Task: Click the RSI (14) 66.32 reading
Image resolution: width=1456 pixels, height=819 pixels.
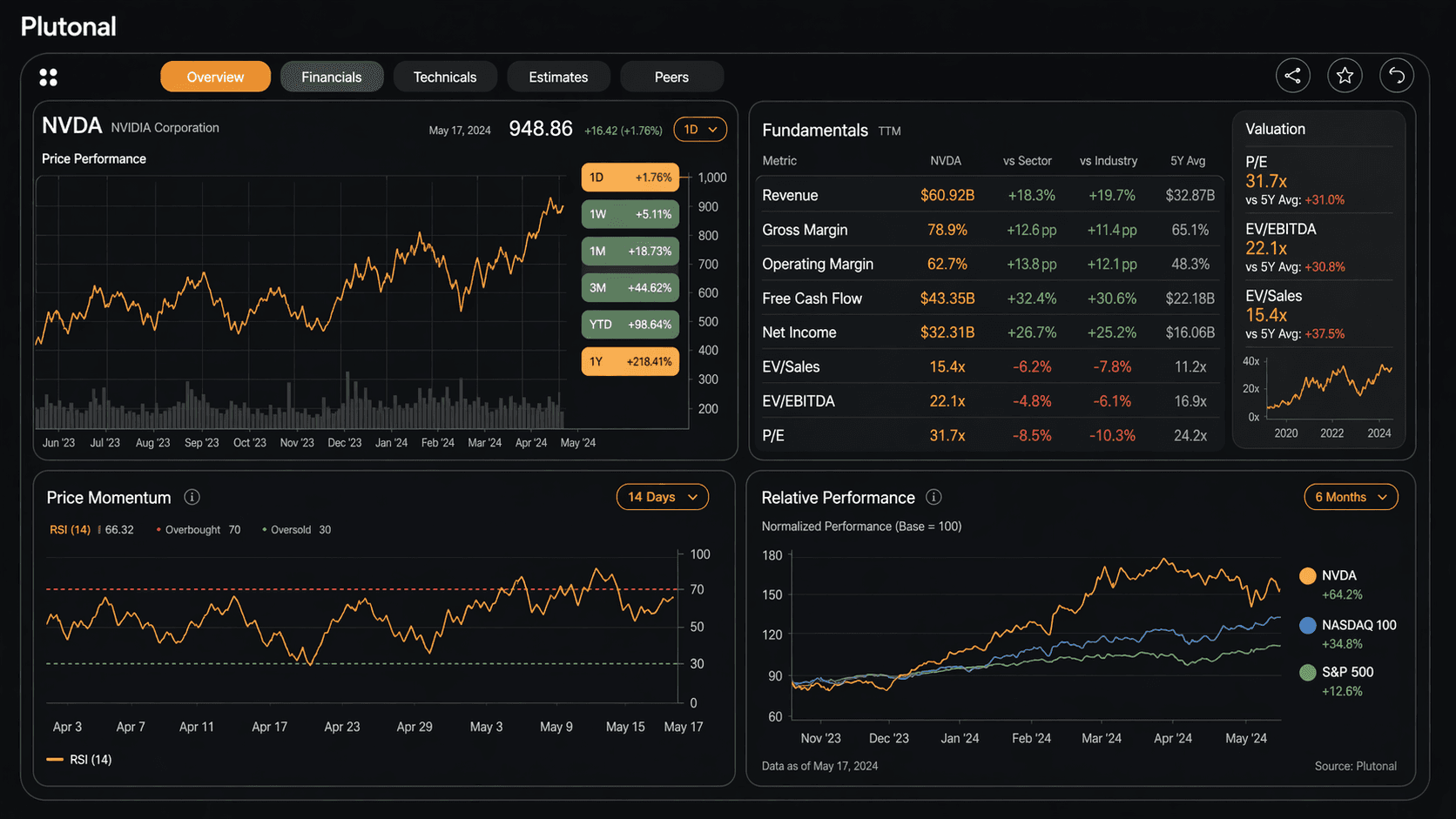Action: [91, 529]
